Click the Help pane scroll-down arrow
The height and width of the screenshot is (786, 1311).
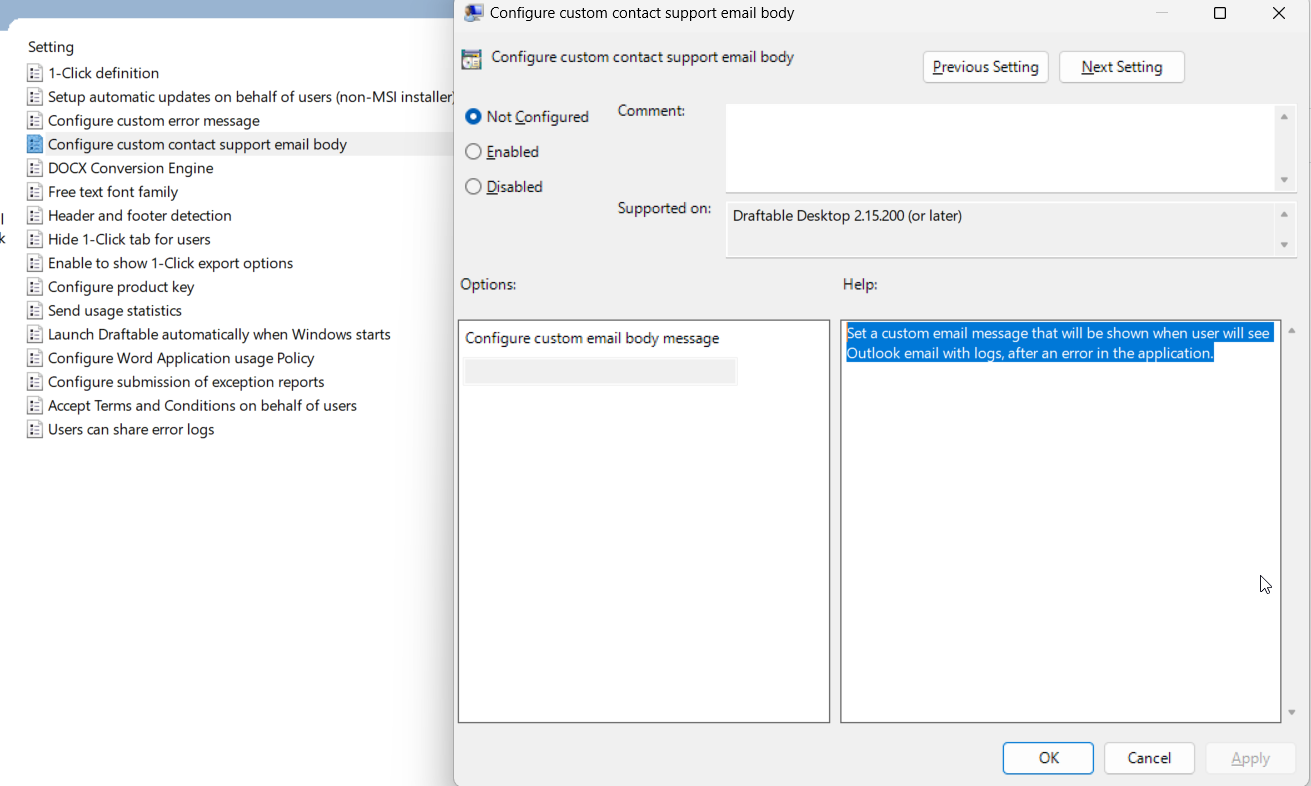pyautogui.click(x=1291, y=713)
